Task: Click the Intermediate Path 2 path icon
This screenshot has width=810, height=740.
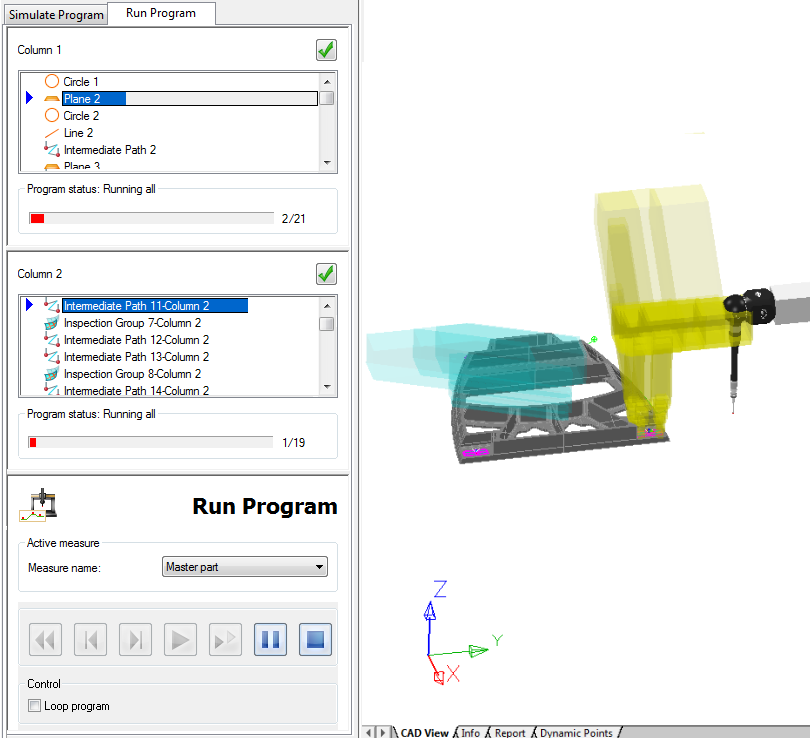Action: 52,149
